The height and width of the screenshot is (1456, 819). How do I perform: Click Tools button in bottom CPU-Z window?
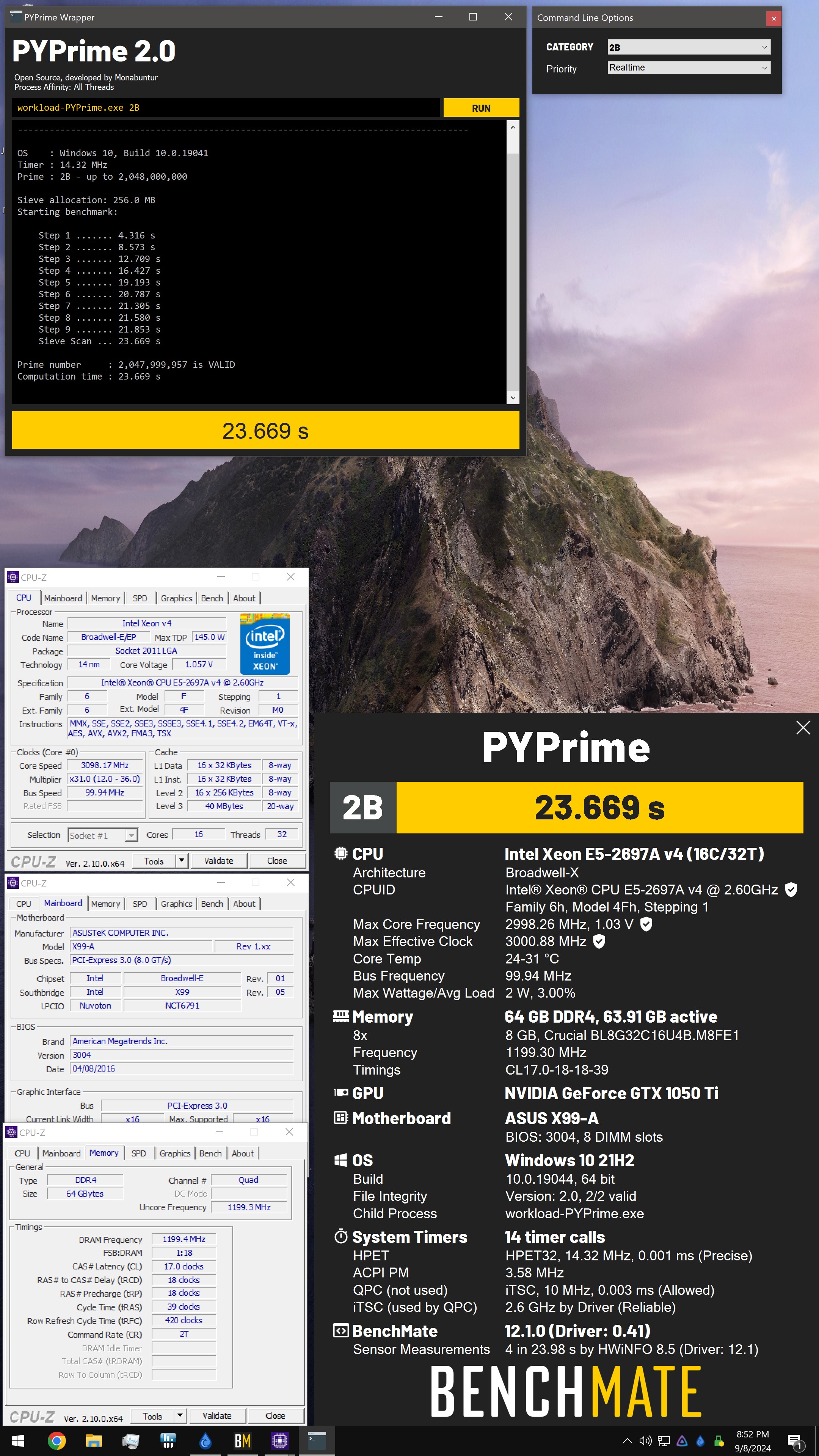coord(152,1416)
